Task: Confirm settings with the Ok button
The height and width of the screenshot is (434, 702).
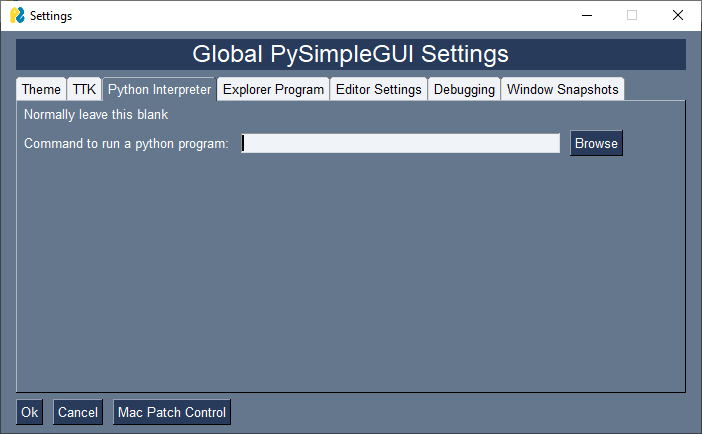Action: [x=29, y=412]
